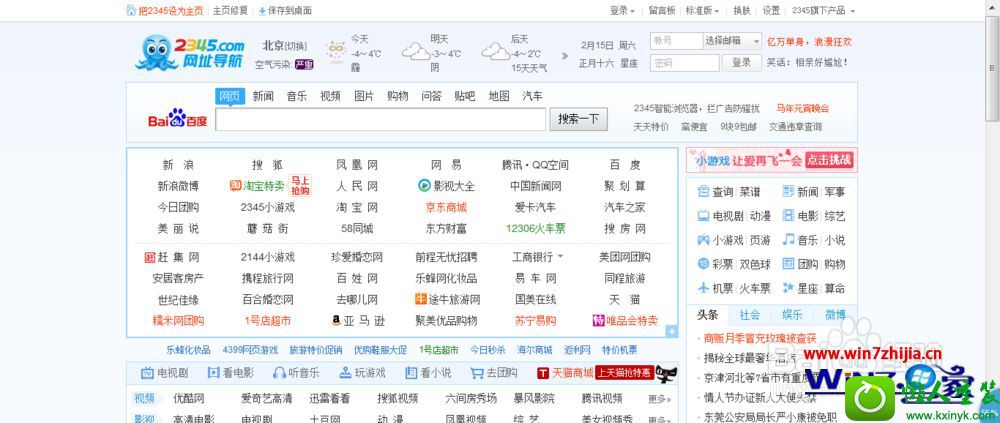Click the film icon beside 看电影
The height and width of the screenshot is (423, 1000).
pyautogui.click(x=214, y=373)
